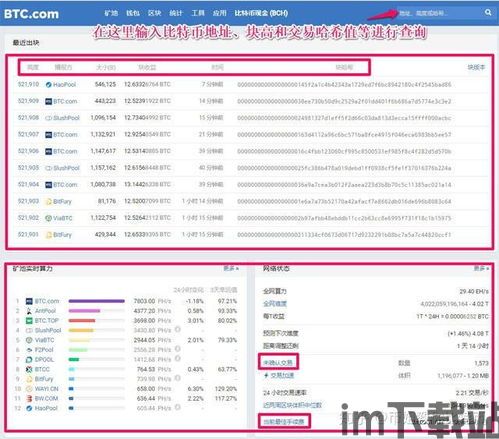
Task: Click info icon beside F2Pool hashrate
Action: pyautogui.click(x=178, y=349)
